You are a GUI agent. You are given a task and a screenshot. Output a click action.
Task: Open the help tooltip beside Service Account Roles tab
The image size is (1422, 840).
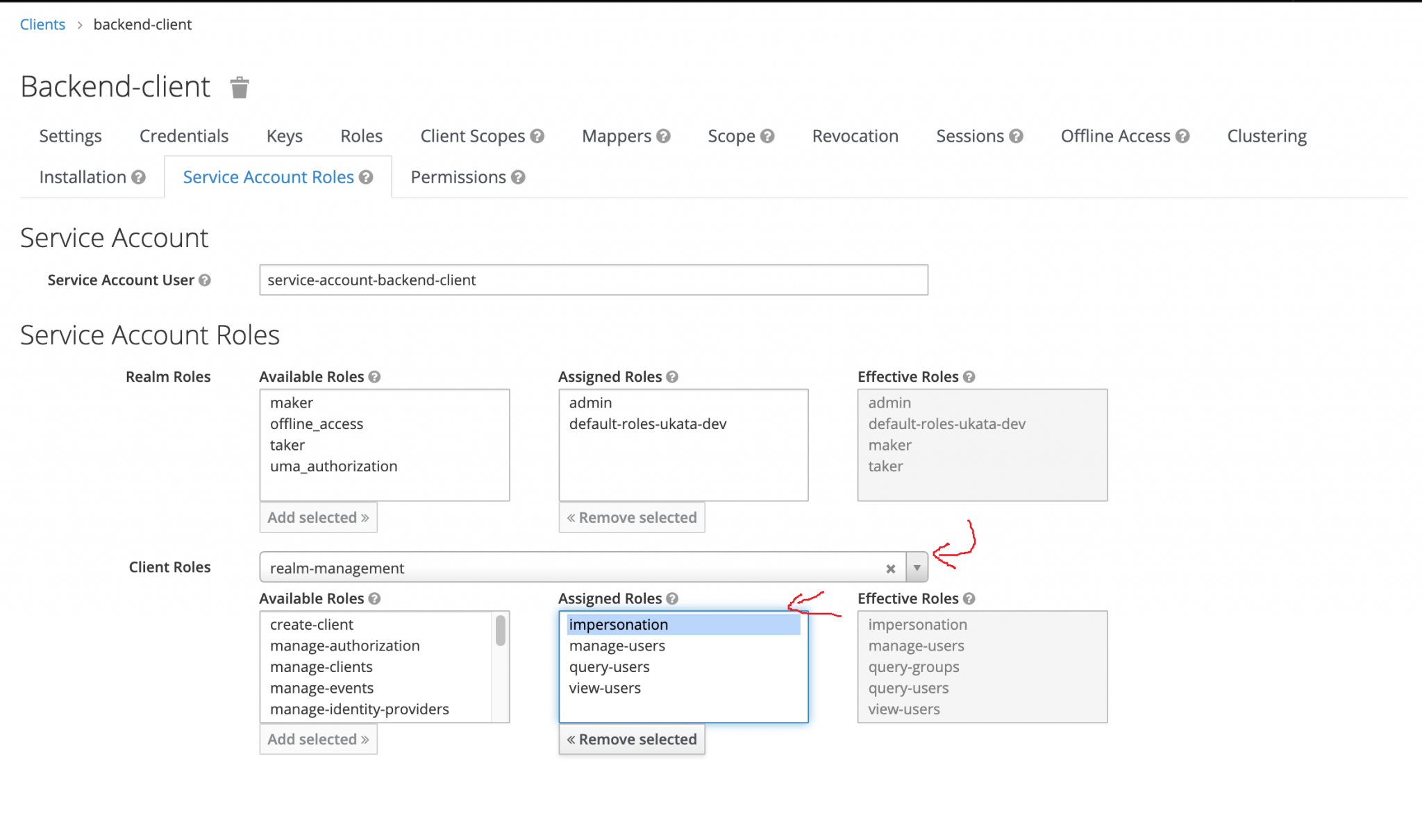click(x=366, y=177)
